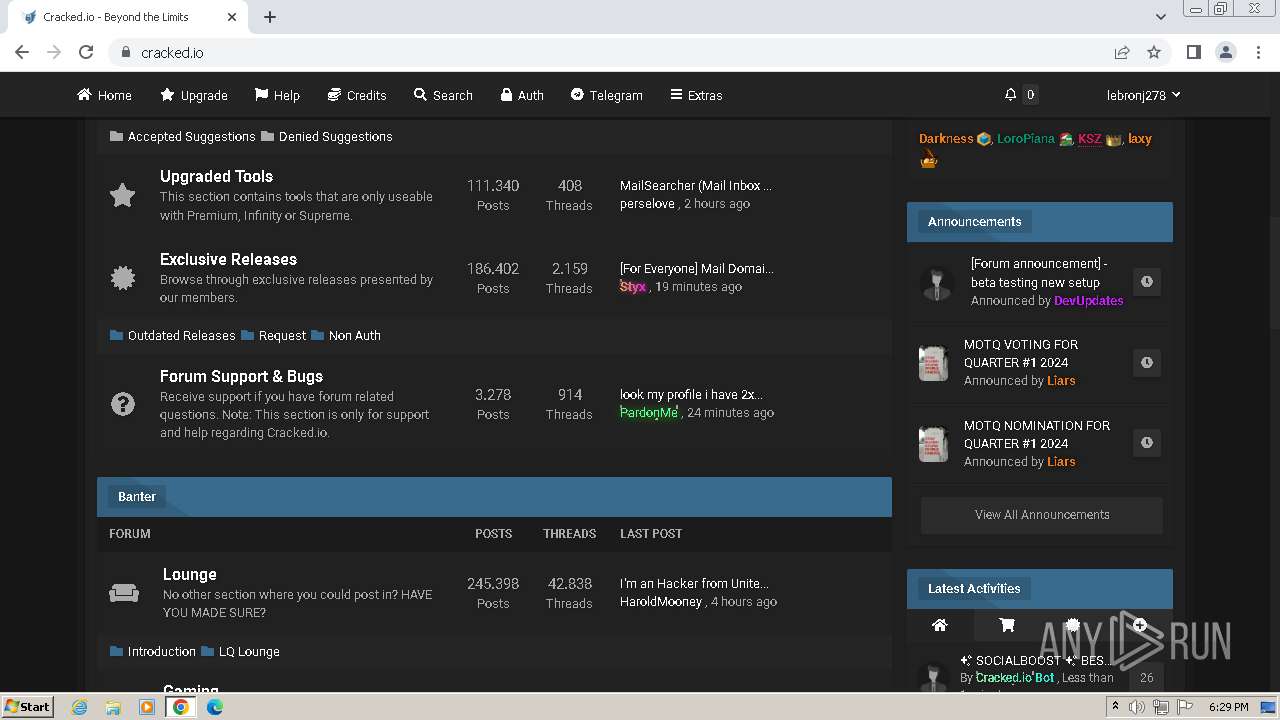Click the Exclusive Releases badge icon
The height and width of the screenshot is (720, 1280).
pyautogui.click(x=122, y=278)
